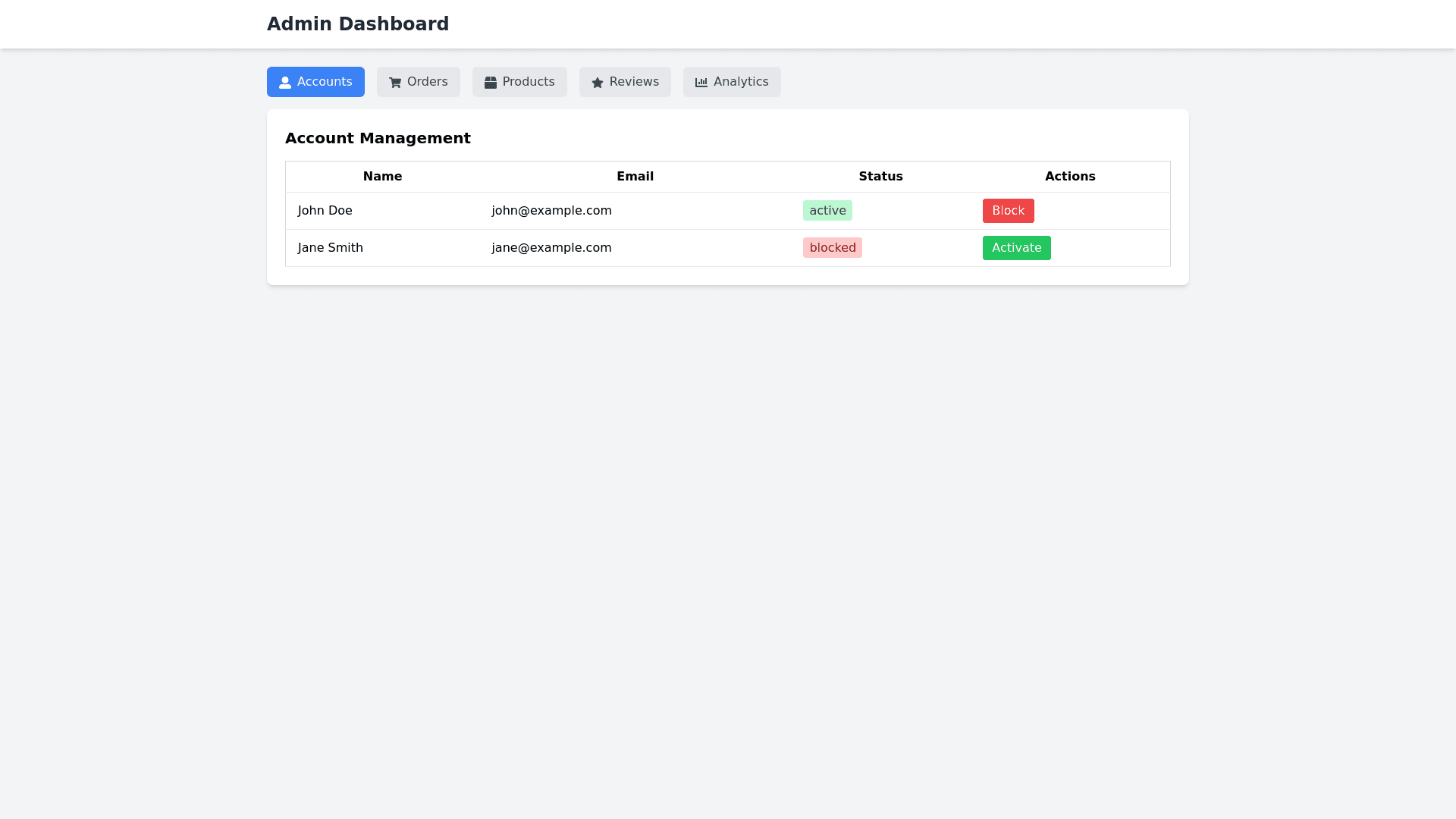
Task: Click the user icon in Accounts tab
Action: 285,83
